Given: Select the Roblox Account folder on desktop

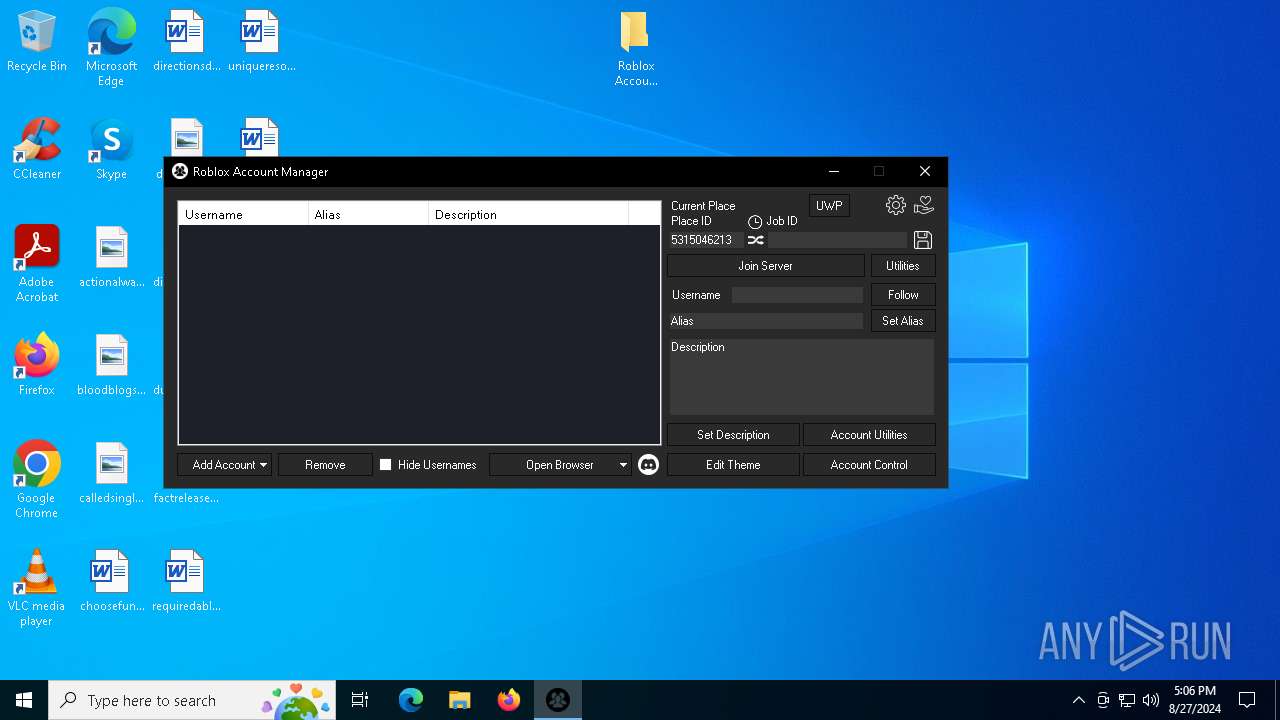Looking at the screenshot, I should [635, 48].
